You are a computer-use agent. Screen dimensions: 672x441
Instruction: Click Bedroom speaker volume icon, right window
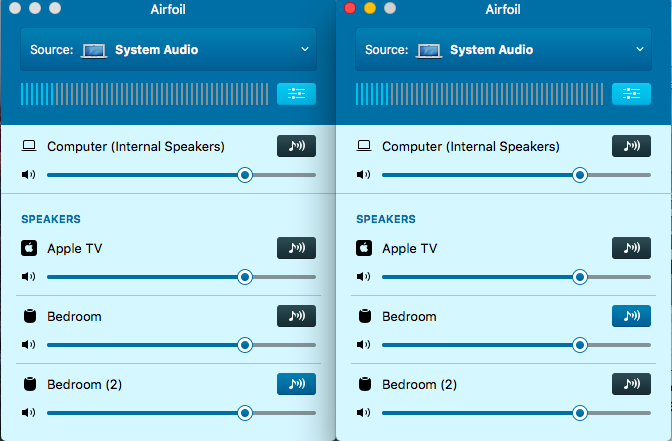pos(363,345)
